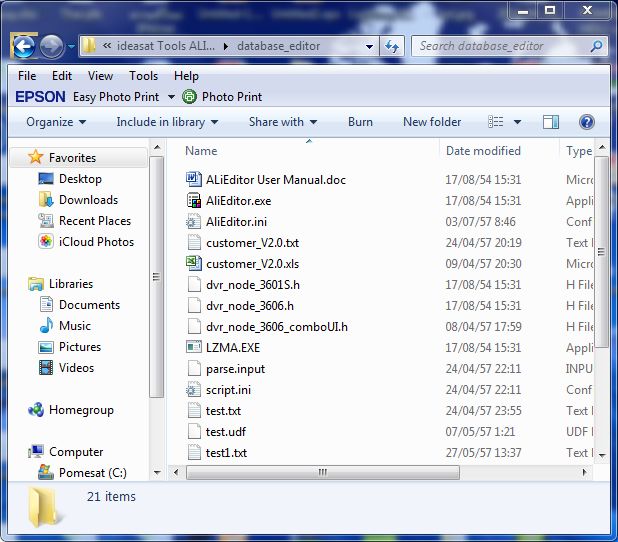
Task: Expand the Organize dropdown
Action: (x=56, y=122)
